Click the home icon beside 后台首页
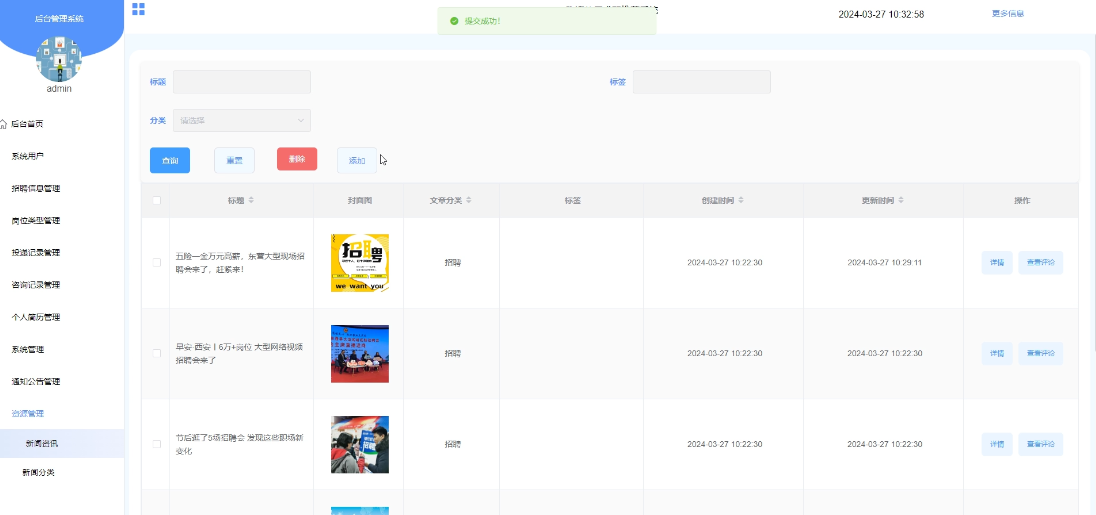 click(x=3, y=124)
